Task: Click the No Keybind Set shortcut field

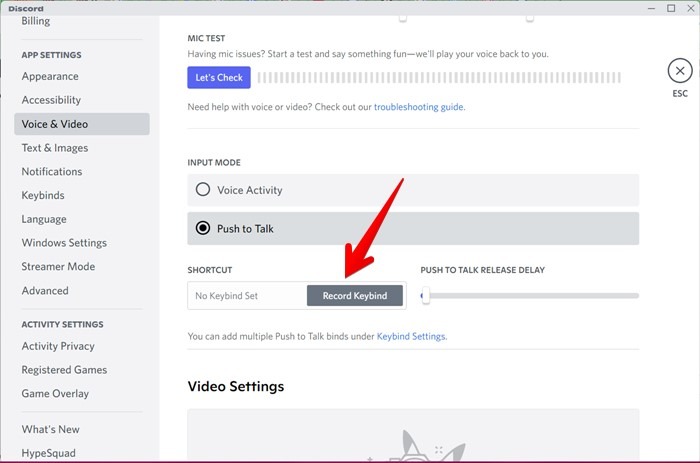Action: coord(247,296)
